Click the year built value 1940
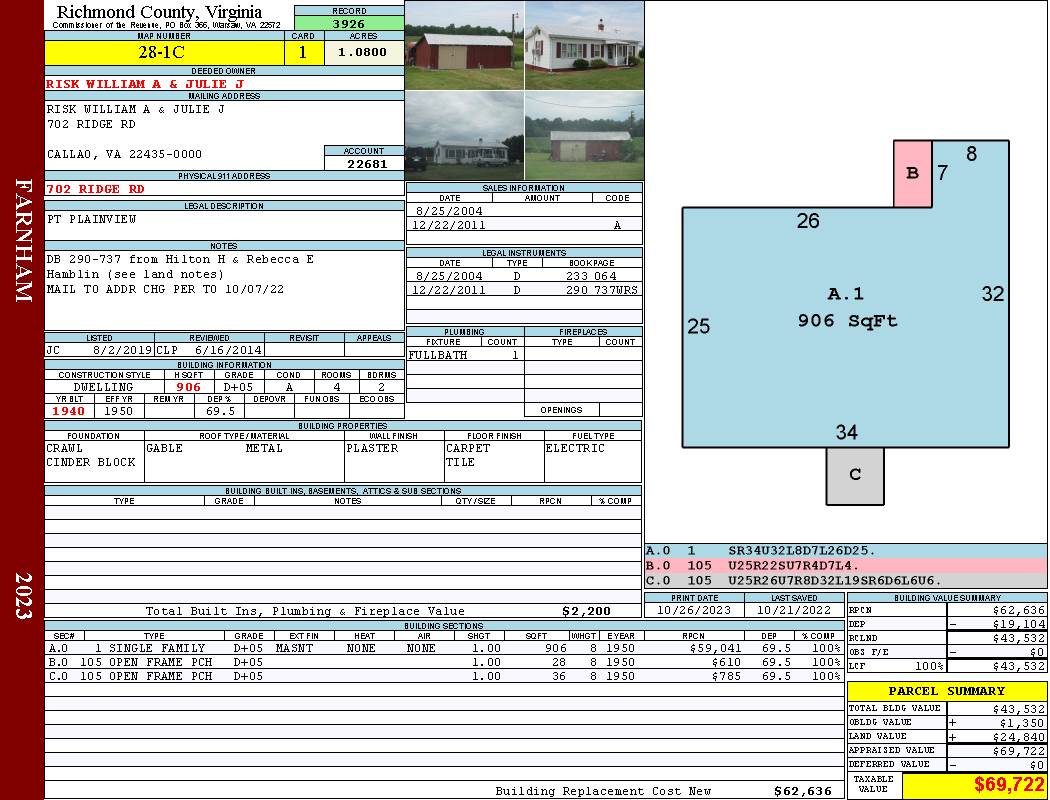Image resolution: width=1050 pixels, height=800 pixels. point(69,411)
